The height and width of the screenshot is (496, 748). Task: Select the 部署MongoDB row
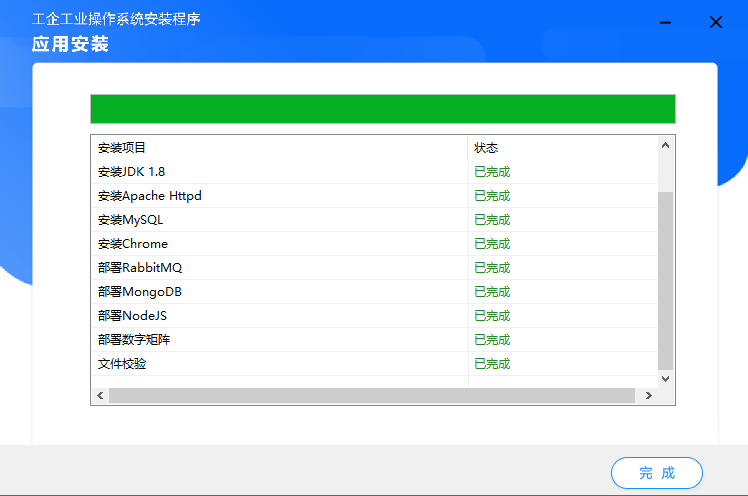point(374,292)
